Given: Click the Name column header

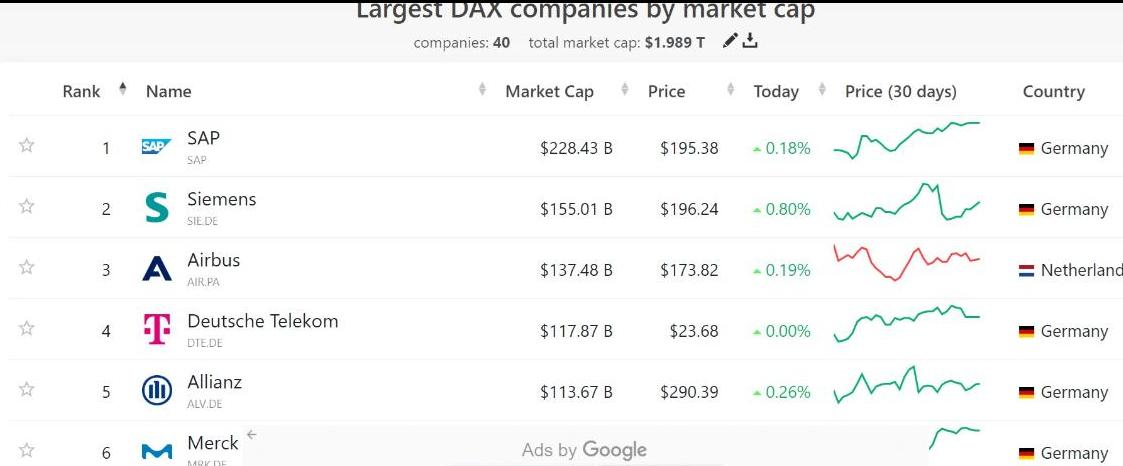Looking at the screenshot, I should [x=168, y=91].
